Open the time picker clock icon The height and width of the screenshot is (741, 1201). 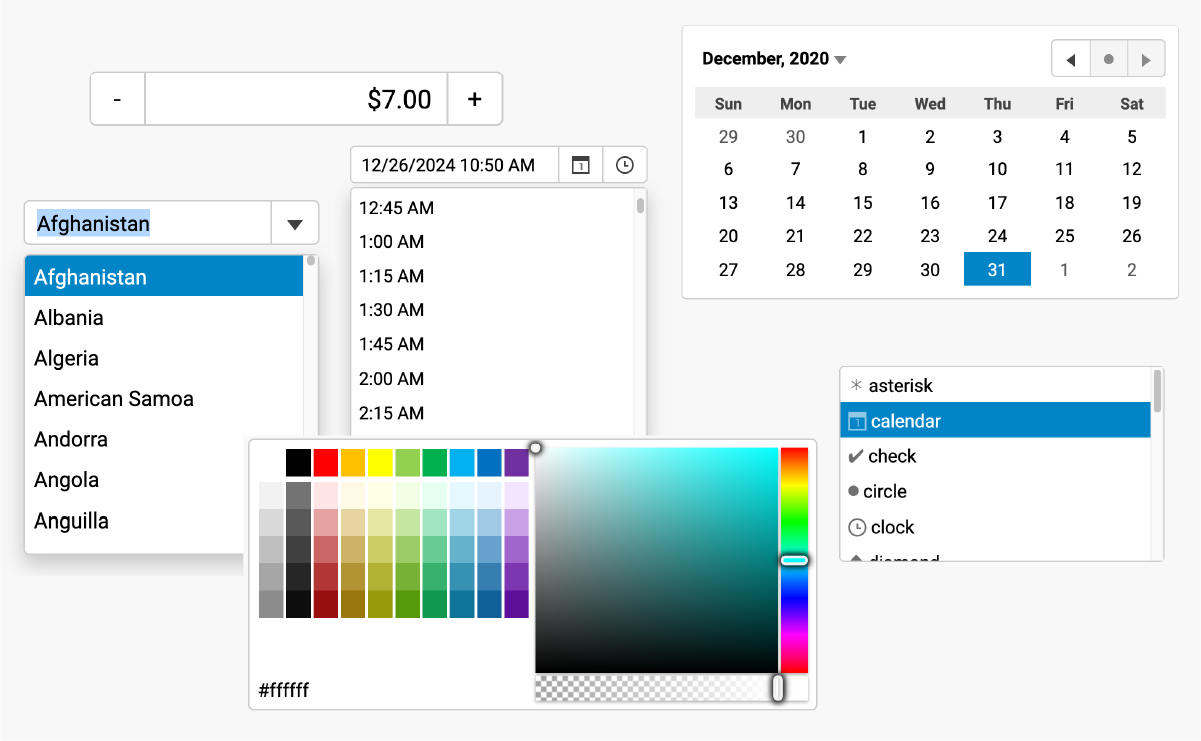(x=625, y=165)
